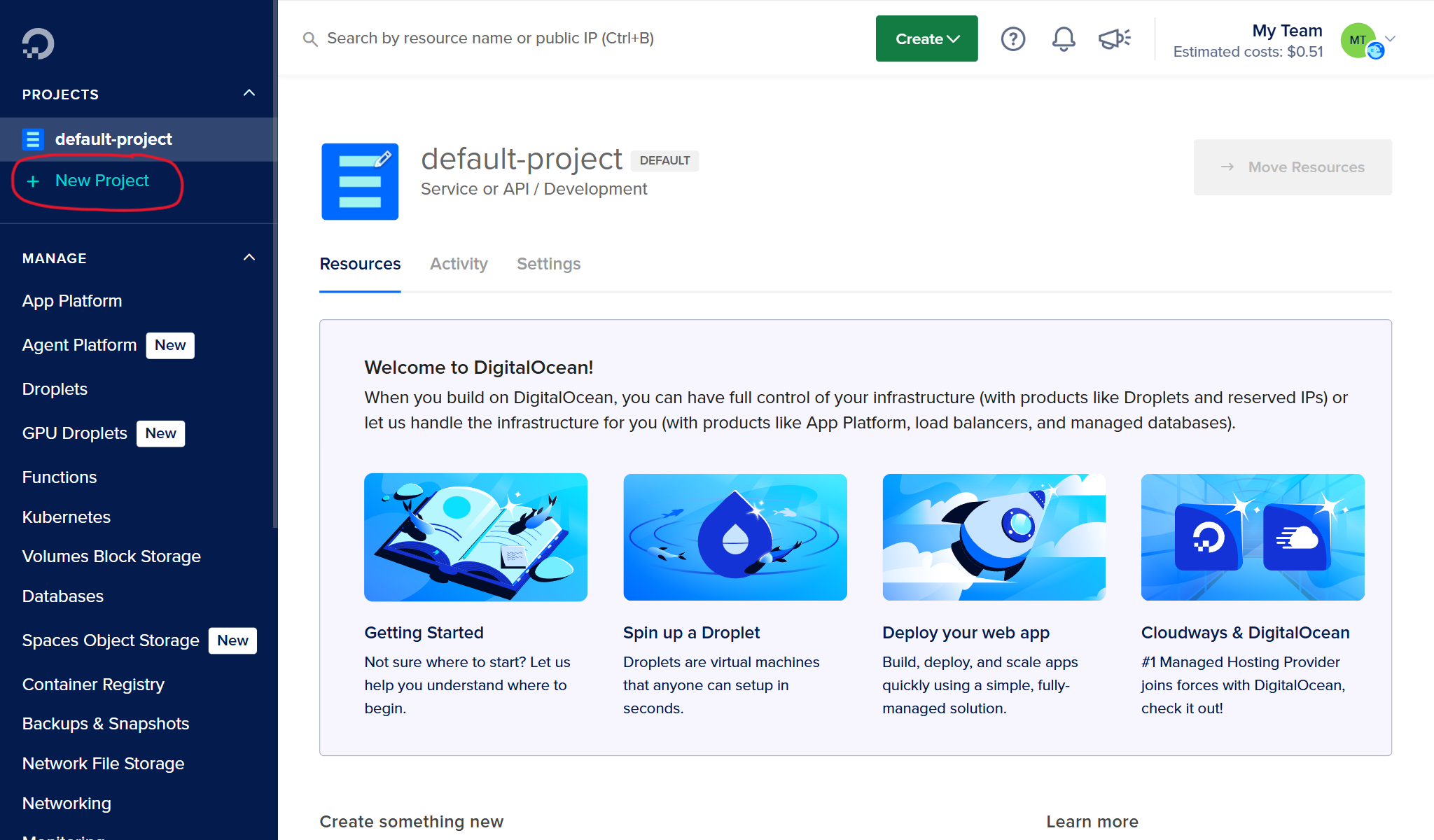Open Droplets in the sidebar
Image resolution: width=1434 pixels, height=840 pixels.
(55, 389)
